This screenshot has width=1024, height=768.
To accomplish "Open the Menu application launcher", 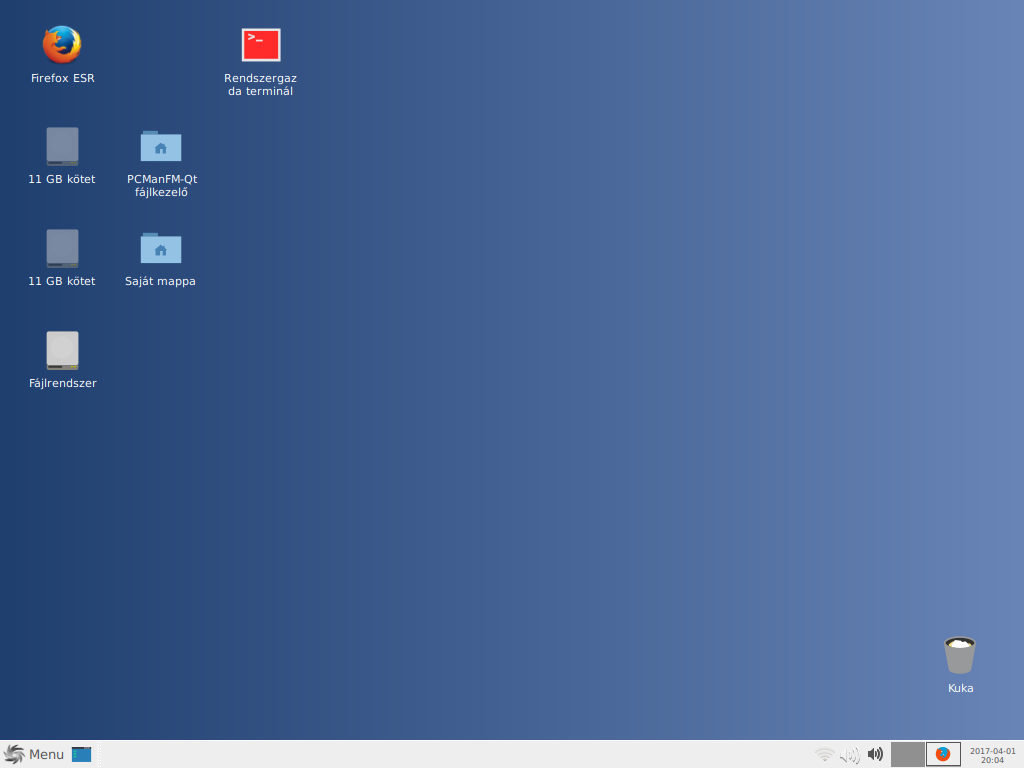I will click(x=35, y=754).
